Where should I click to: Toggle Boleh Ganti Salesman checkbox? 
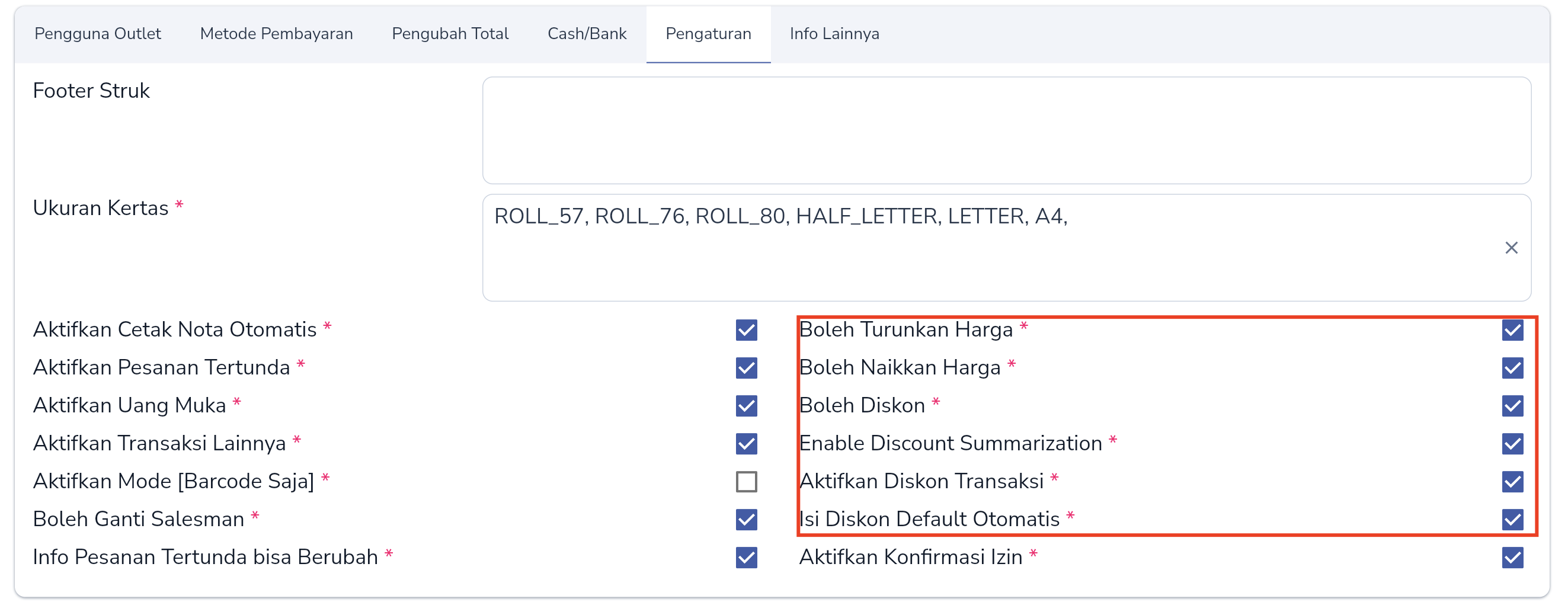click(746, 519)
